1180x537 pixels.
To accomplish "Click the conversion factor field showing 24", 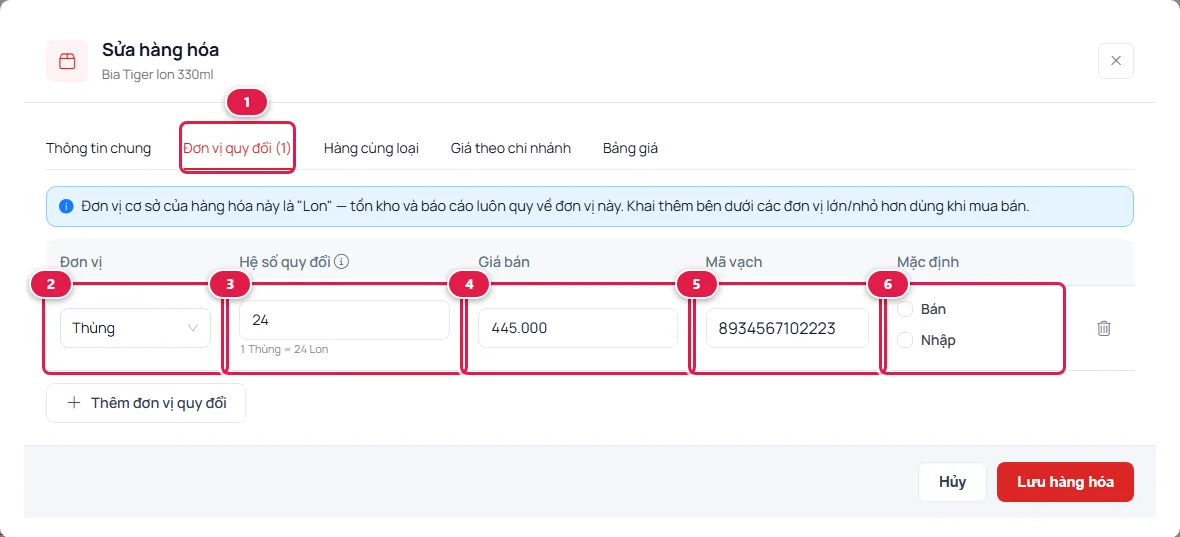I will point(345,320).
